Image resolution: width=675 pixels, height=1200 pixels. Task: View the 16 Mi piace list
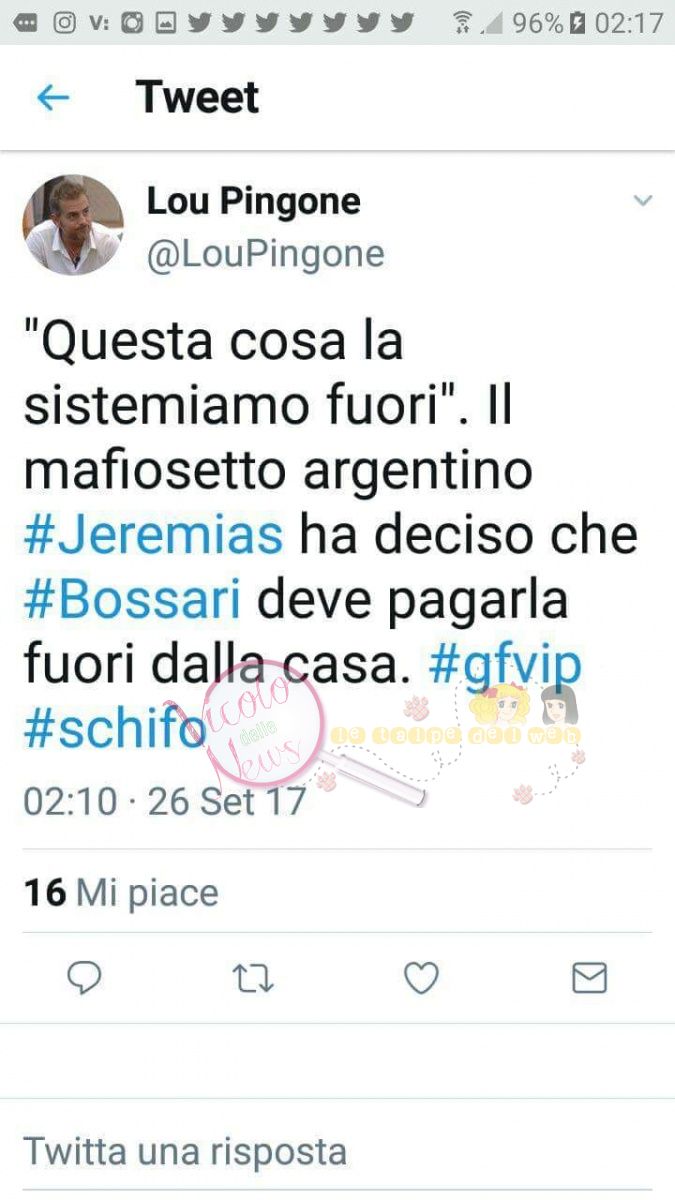click(x=121, y=891)
